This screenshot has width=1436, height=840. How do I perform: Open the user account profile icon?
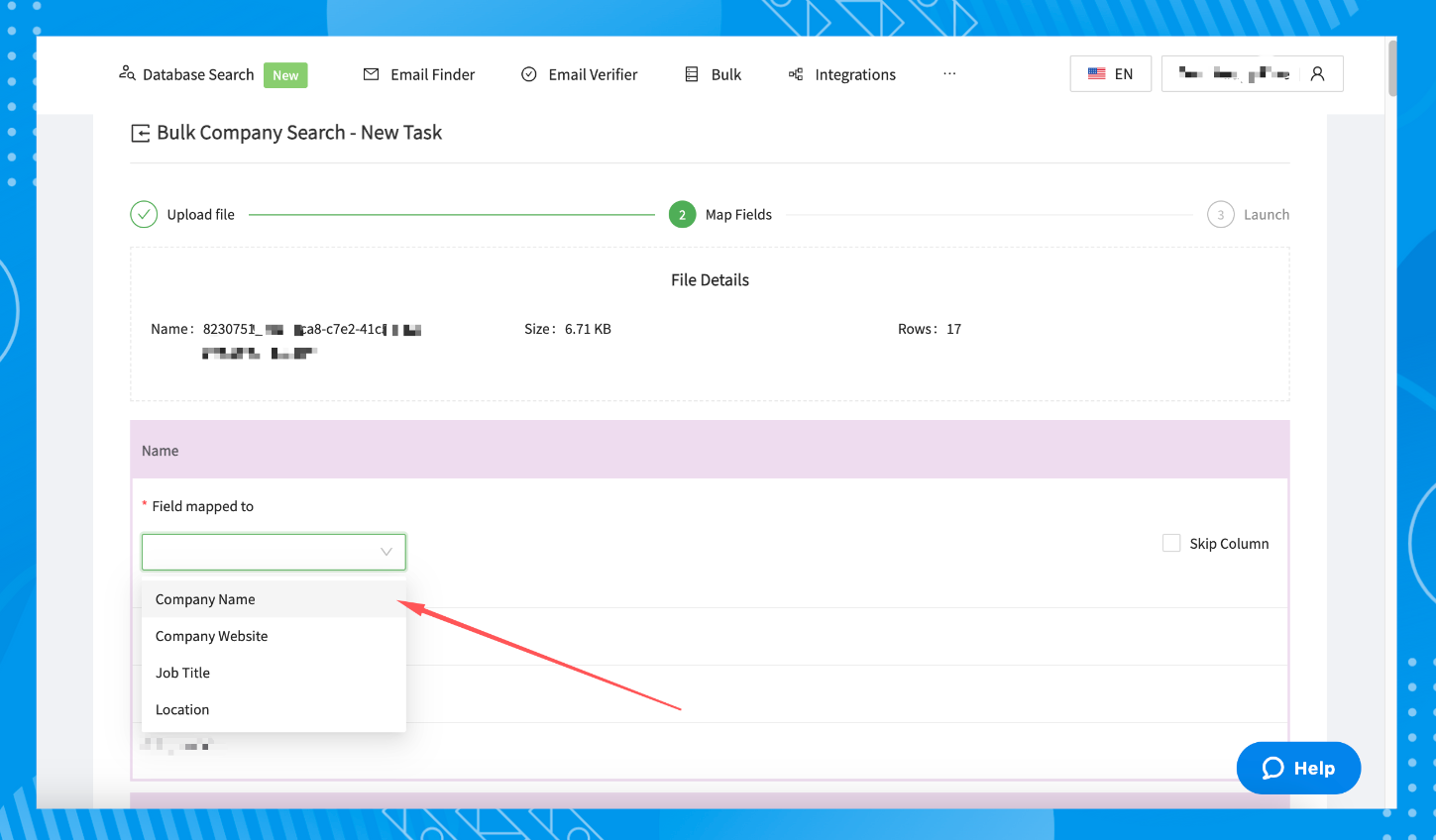click(x=1317, y=74)
